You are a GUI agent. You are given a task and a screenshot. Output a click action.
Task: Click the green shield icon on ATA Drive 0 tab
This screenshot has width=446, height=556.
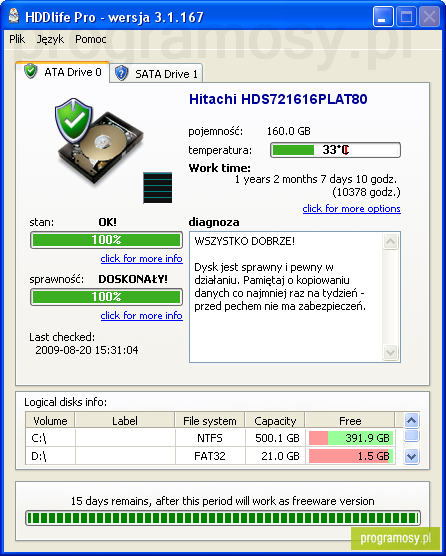coord(30,72)
